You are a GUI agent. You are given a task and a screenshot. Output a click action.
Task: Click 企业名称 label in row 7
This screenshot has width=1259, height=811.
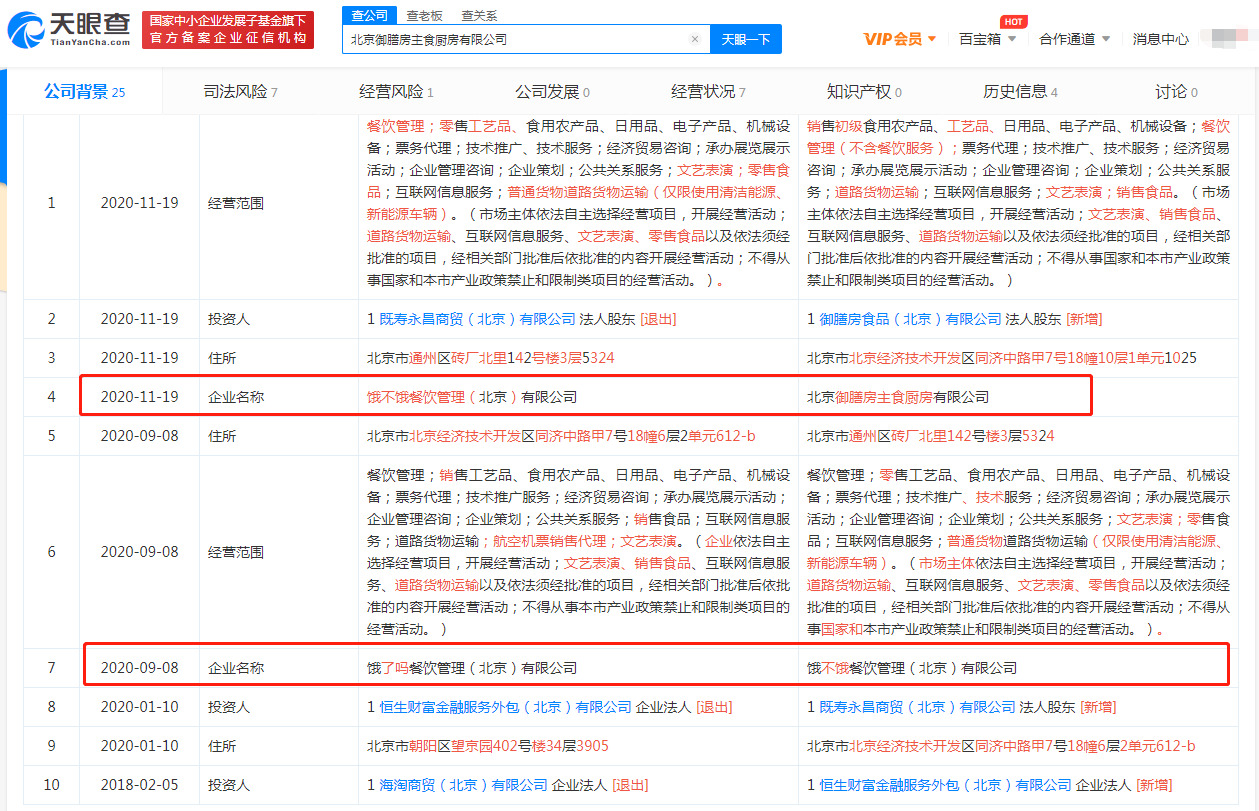pyautogui.click(x=236, y=668)
